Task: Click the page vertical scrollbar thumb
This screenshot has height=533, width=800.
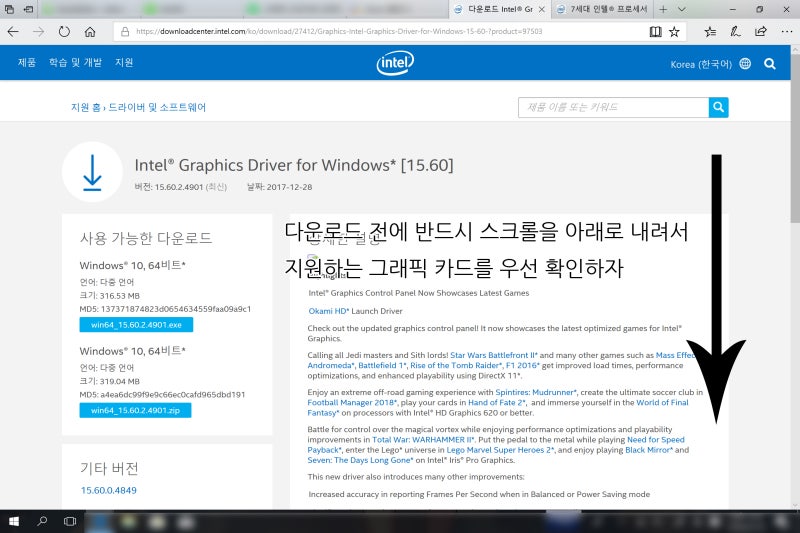Action: tap(795, 138)
